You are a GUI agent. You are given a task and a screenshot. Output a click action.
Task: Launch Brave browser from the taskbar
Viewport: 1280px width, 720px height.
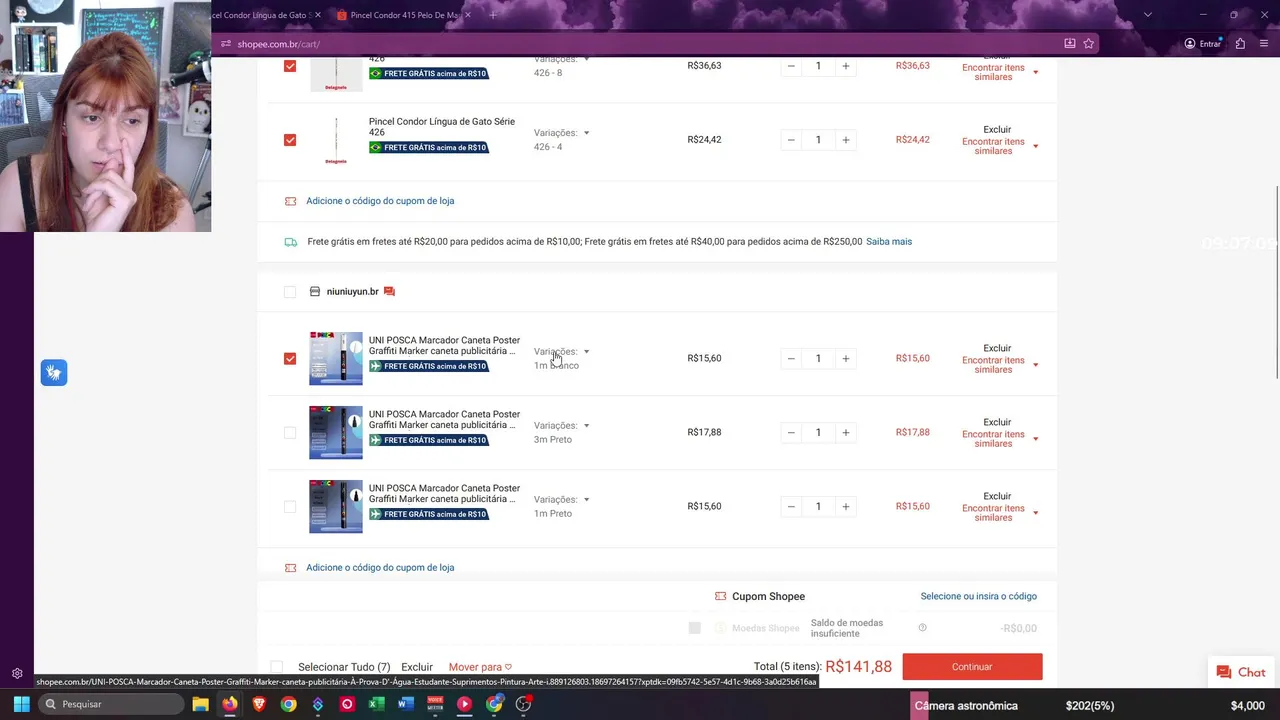pos(259,704)
